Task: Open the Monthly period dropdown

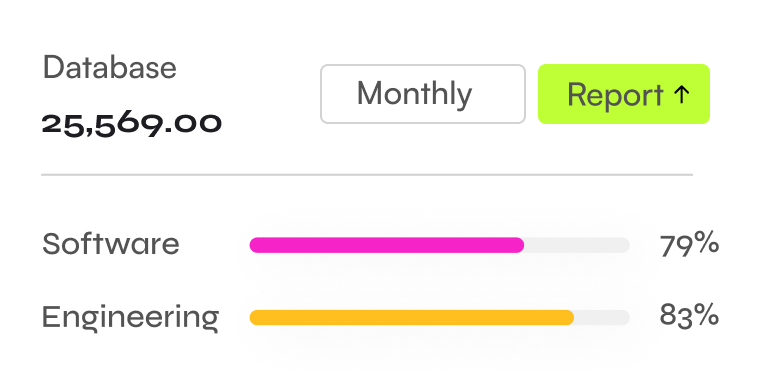Action: pyautogui.click(x=423, y=94)
